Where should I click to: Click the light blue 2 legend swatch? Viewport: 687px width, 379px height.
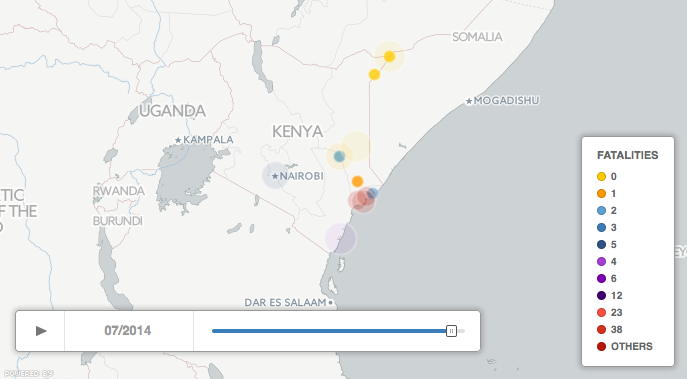[602, 211]
